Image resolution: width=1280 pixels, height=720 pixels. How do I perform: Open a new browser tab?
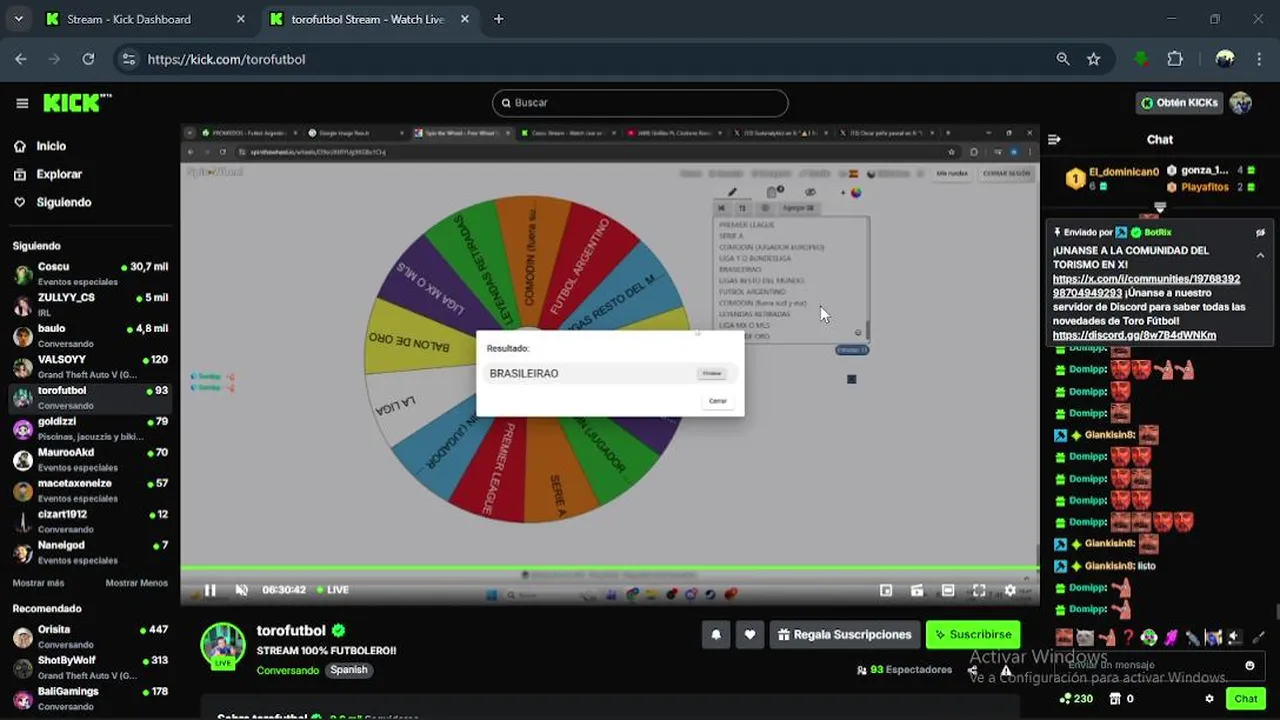tap(498, 19)
